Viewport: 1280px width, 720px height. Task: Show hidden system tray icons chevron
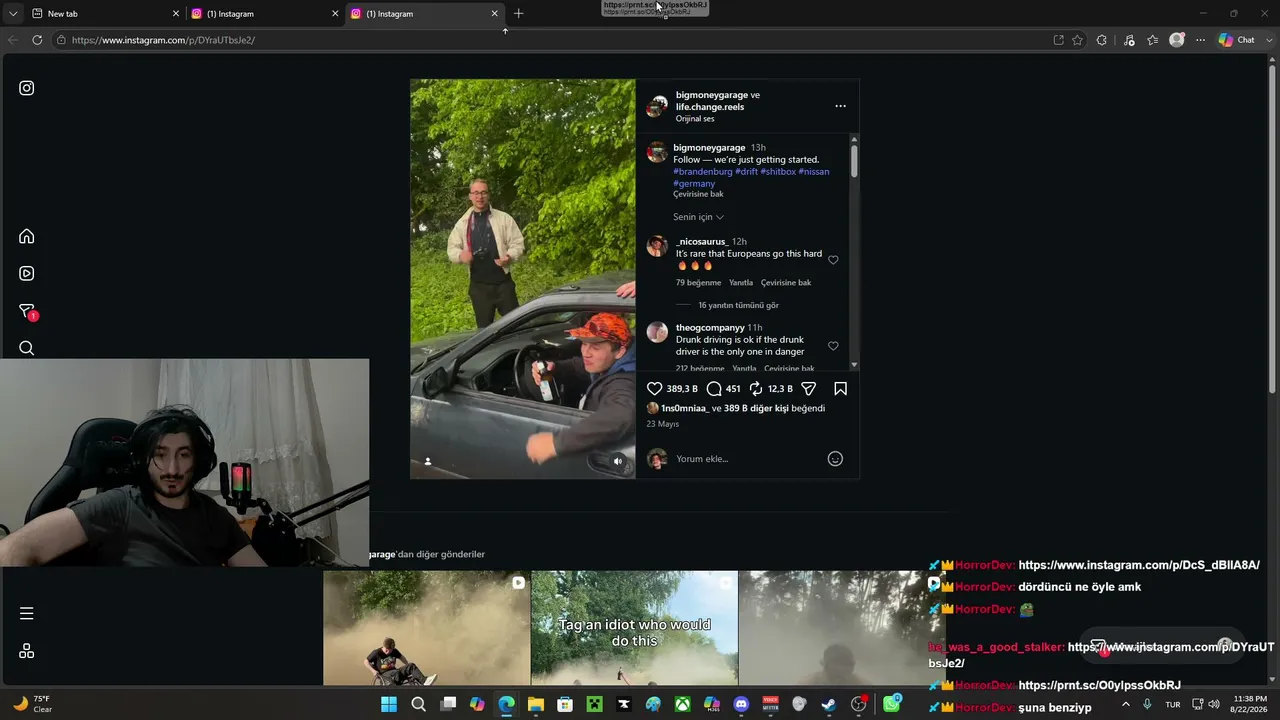pos(1126,704)
